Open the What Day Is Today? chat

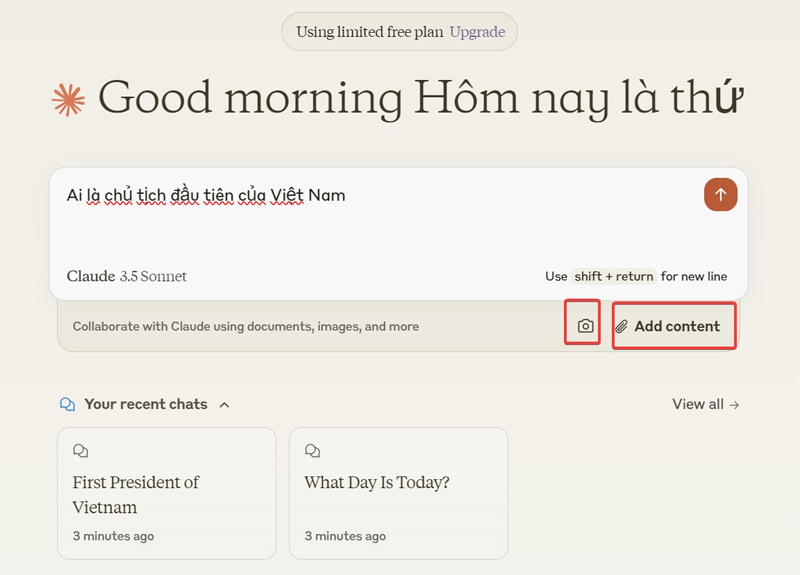(x=398, y=494)
